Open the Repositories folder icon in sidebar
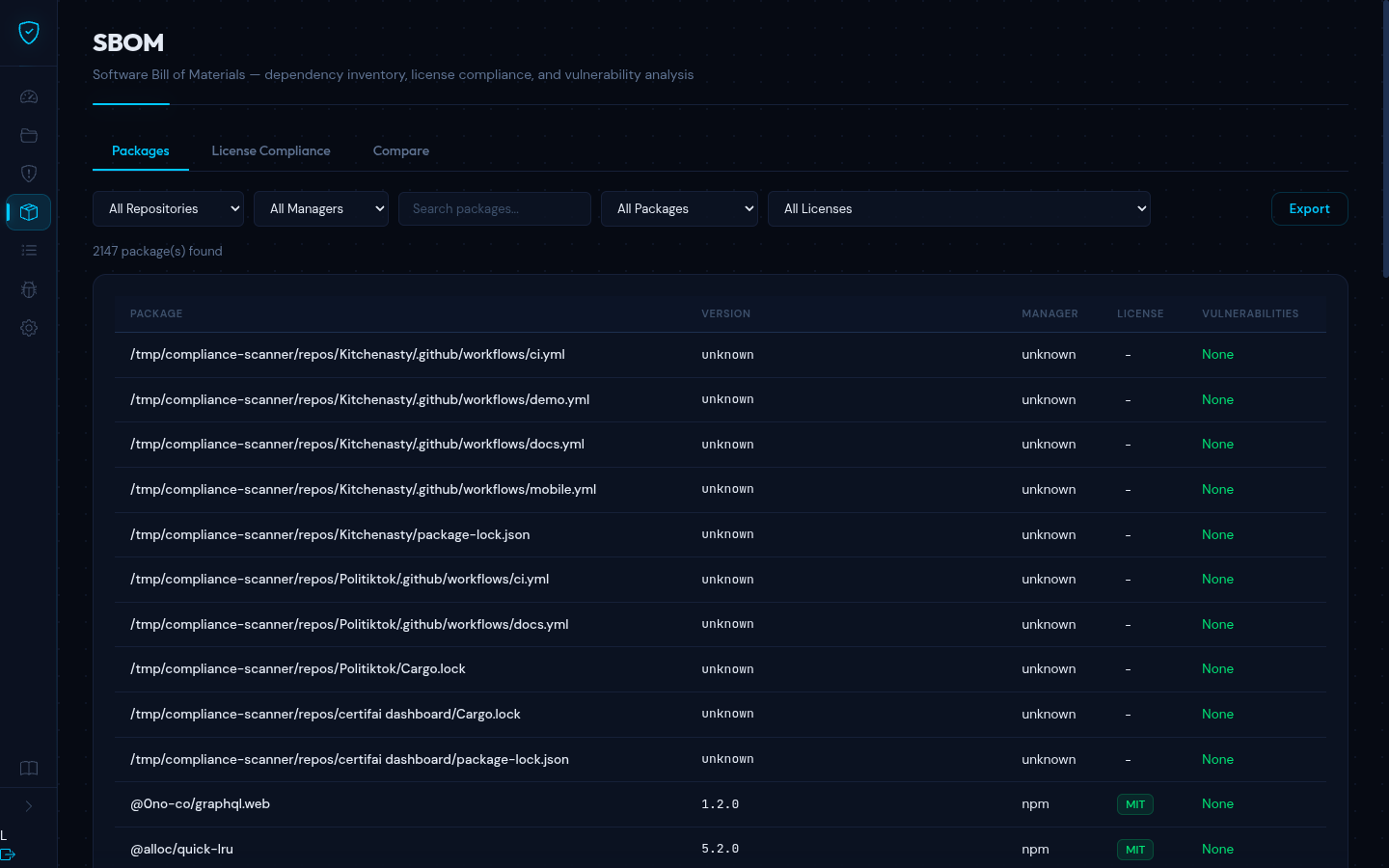 [x=28, y=135]
